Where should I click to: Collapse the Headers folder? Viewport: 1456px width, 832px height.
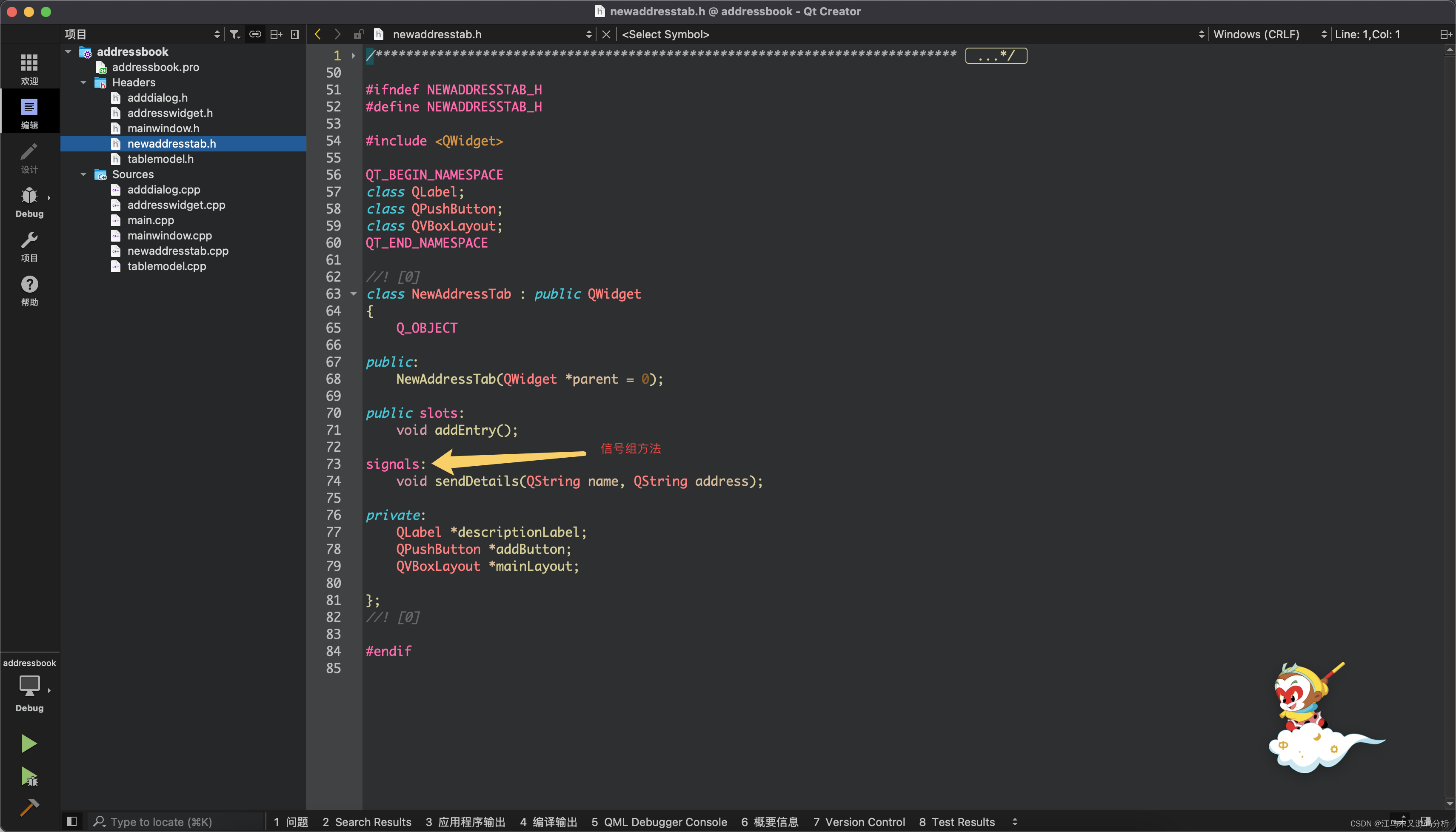point(83,82)
